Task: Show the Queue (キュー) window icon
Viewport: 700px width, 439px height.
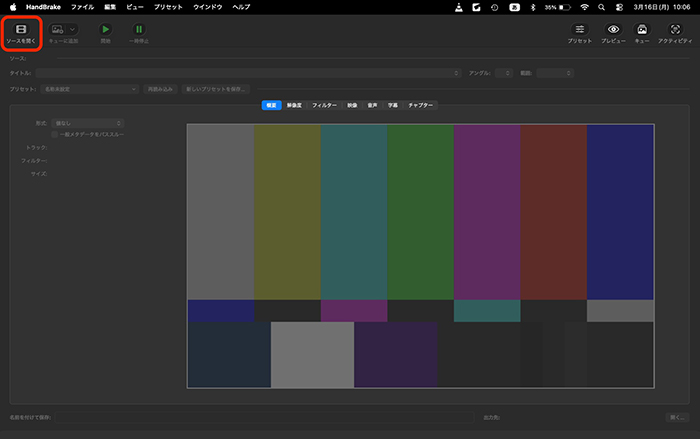Action: tap(642, 31)
